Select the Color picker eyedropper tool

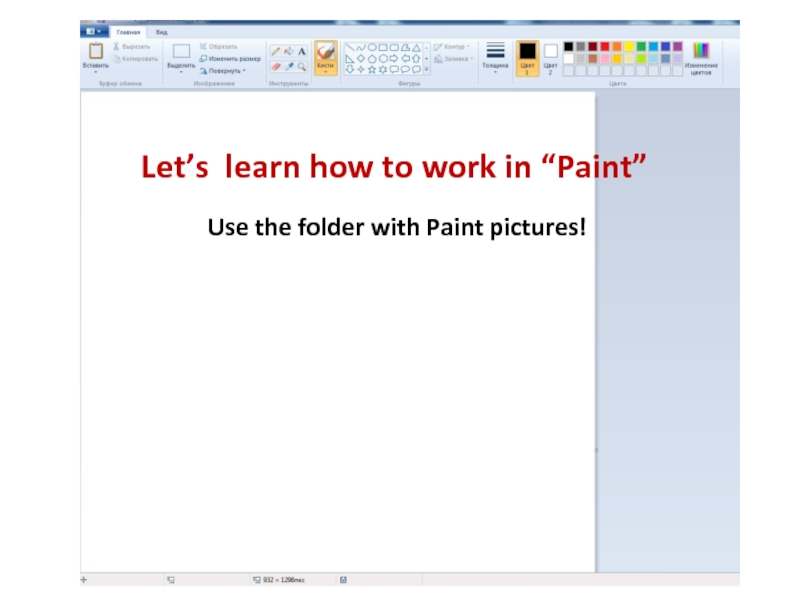(x=289, y=66)
